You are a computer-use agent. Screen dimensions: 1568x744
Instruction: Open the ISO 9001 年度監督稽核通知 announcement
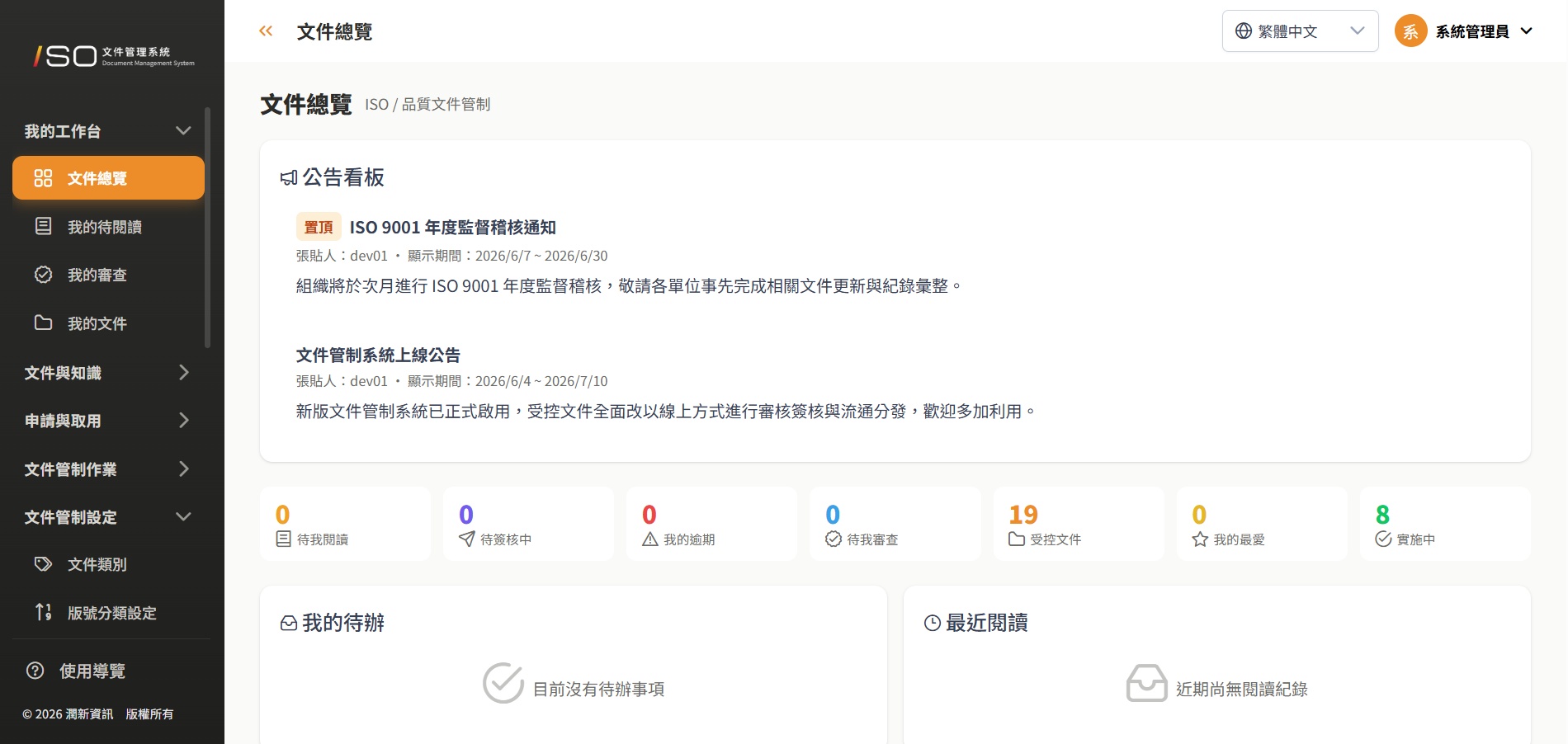point(452,227)
